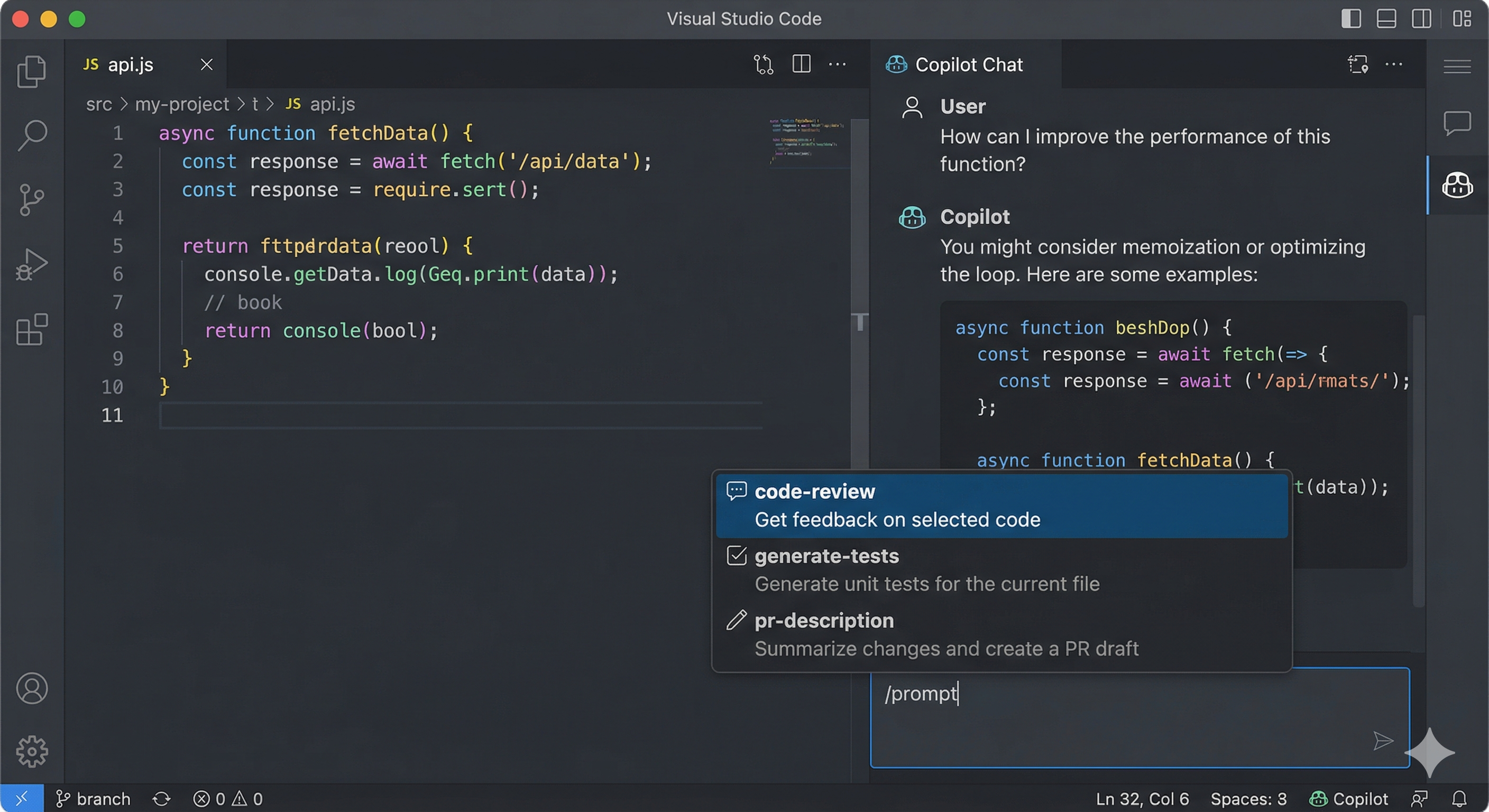Split the editor using the toolbar icon
1489x812 pixels.
tap(801, 64)
